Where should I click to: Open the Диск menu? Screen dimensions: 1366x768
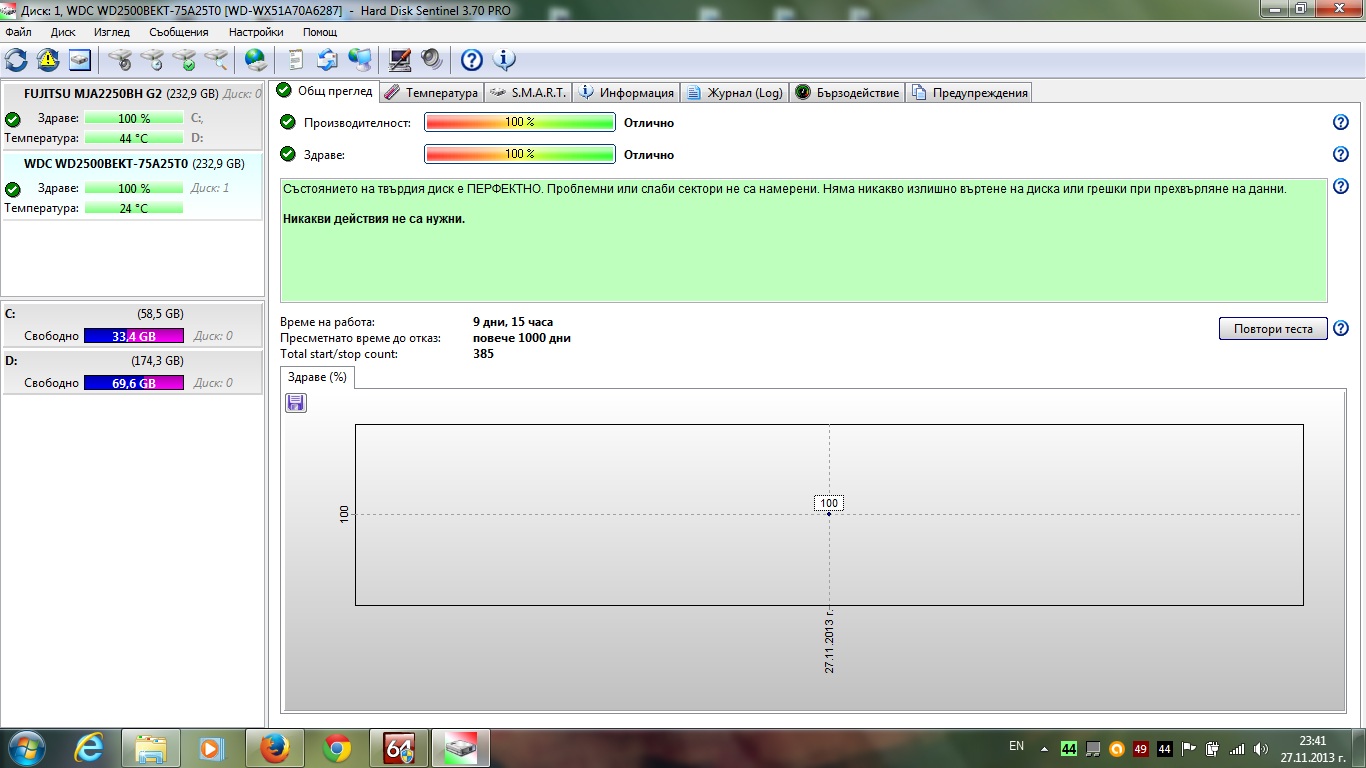[63, 32]
